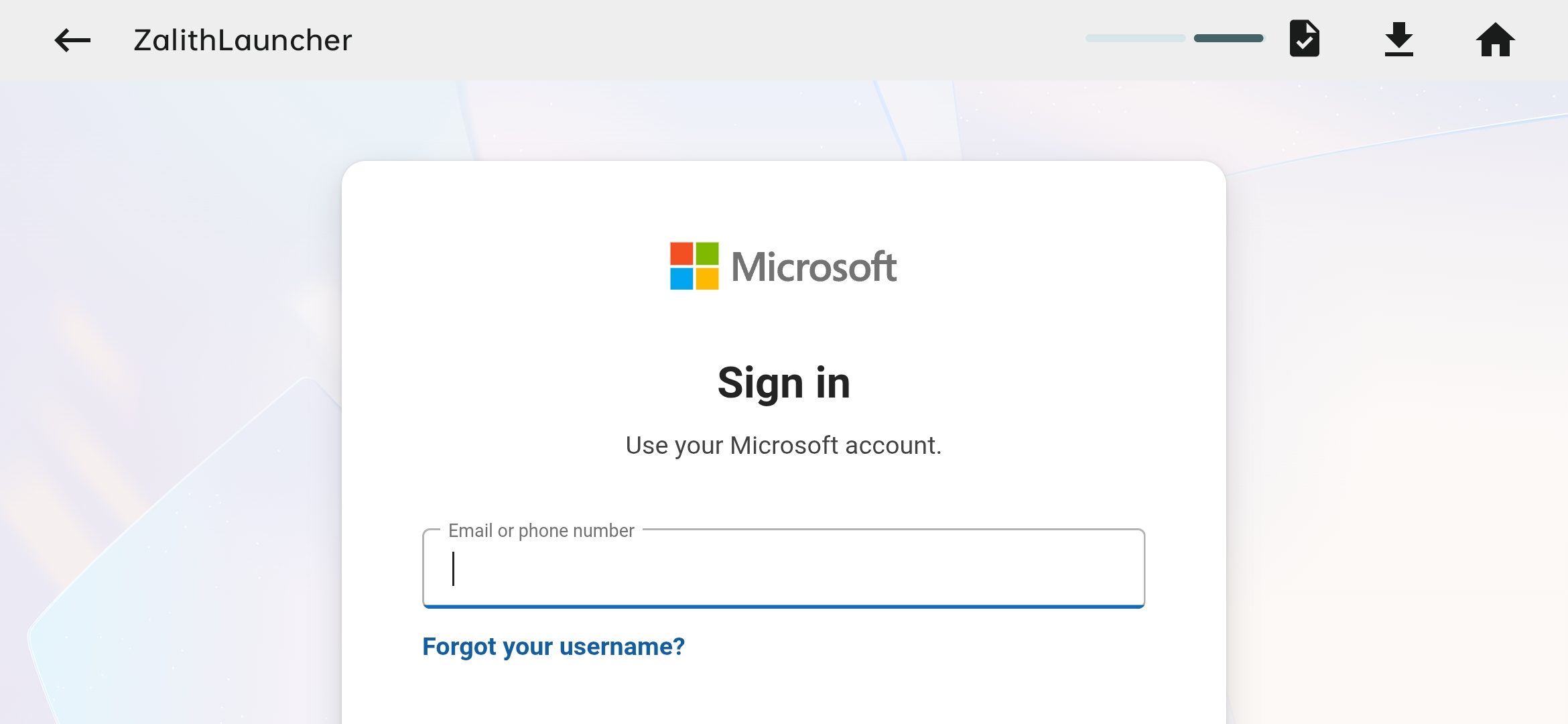This screenshot has height=724, width=1568.
Task: Click the Email or phone number label
Action: 541,530
